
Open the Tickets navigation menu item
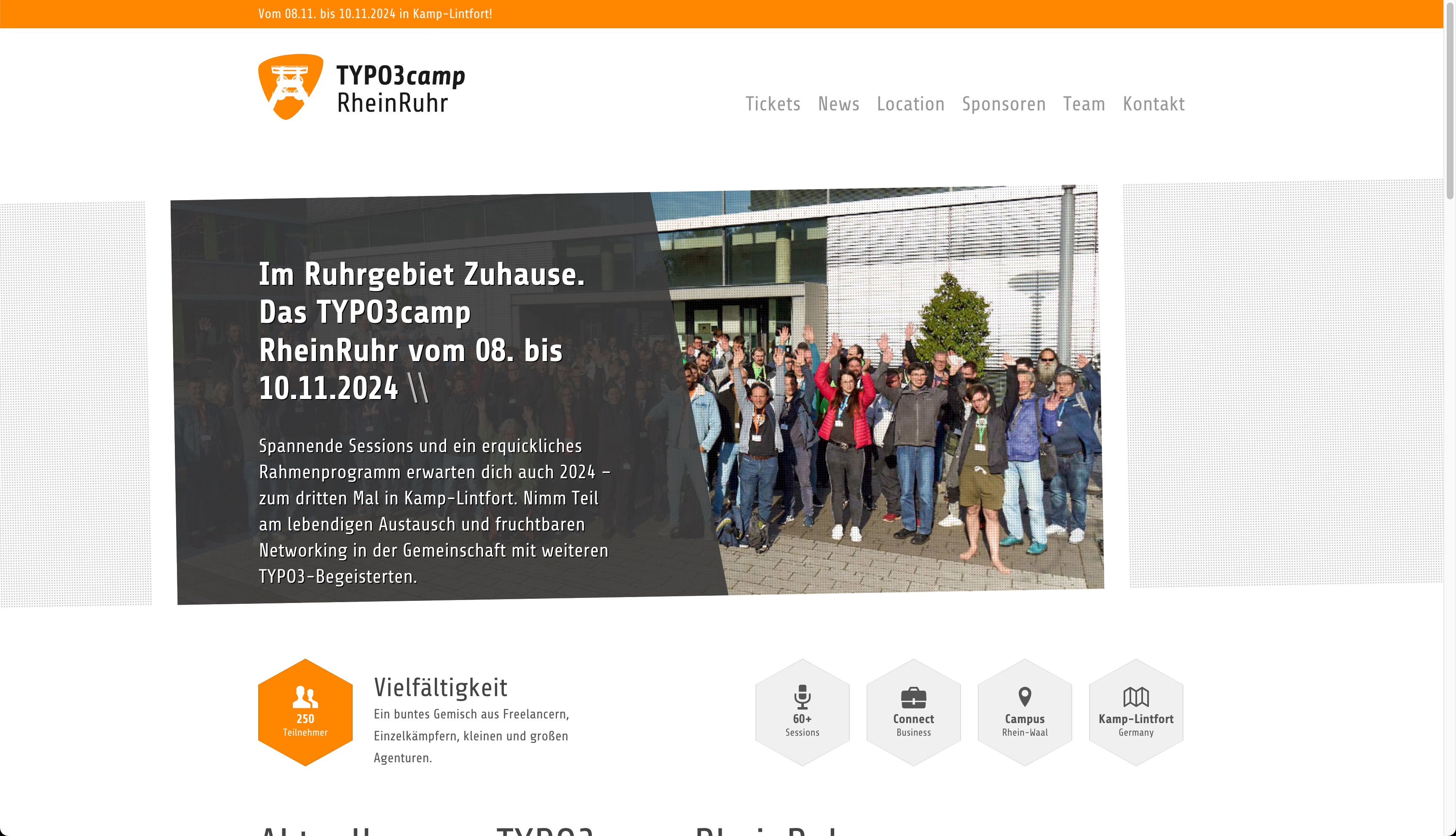point(773,103)
